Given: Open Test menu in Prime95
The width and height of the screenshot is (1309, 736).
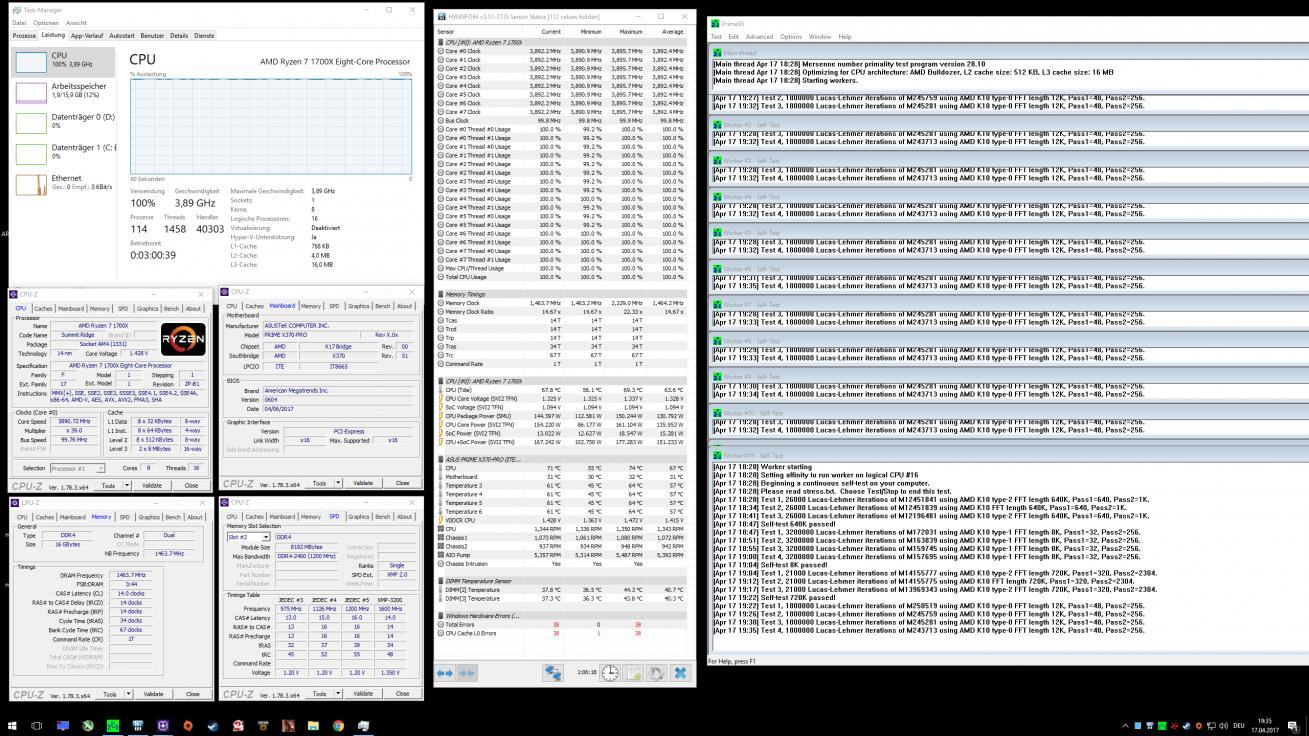Looking at the screenshot, I should (x=716, y=37).
